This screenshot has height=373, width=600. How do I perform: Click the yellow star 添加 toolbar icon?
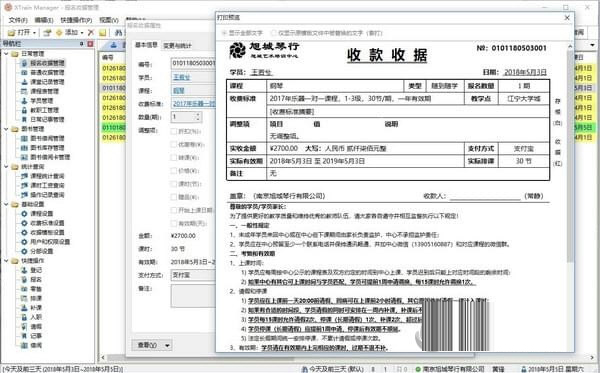point(59,33)
